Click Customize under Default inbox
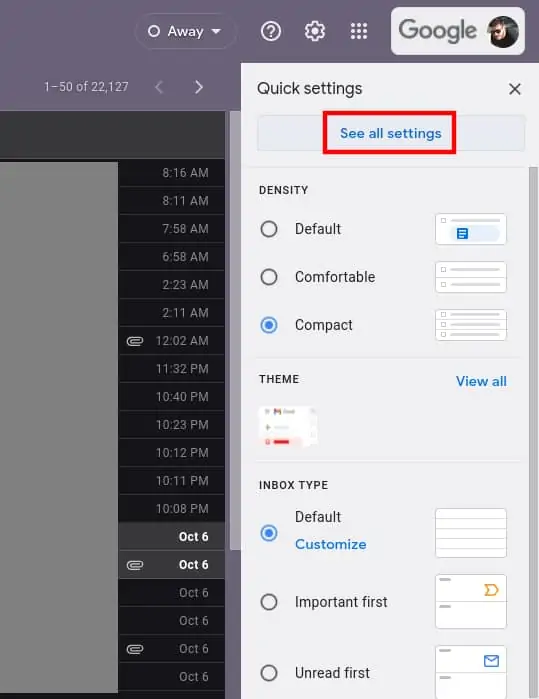539x699 pixels. [x=330, y=544]
